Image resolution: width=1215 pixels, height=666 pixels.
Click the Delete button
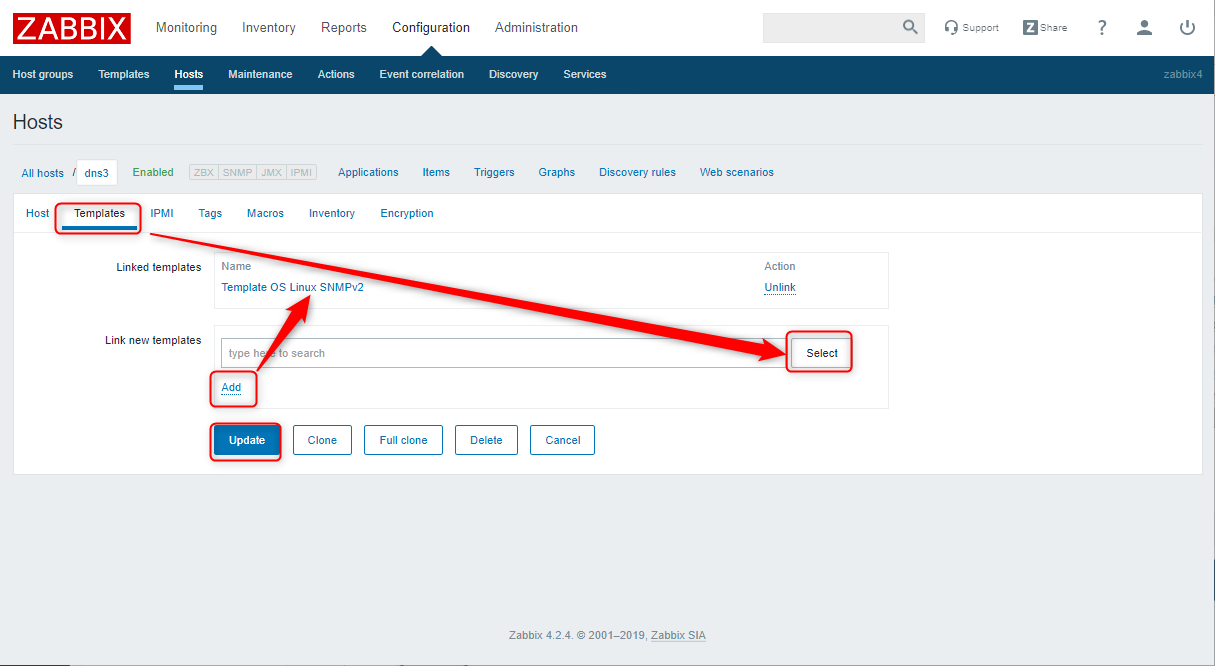[486, 440]
